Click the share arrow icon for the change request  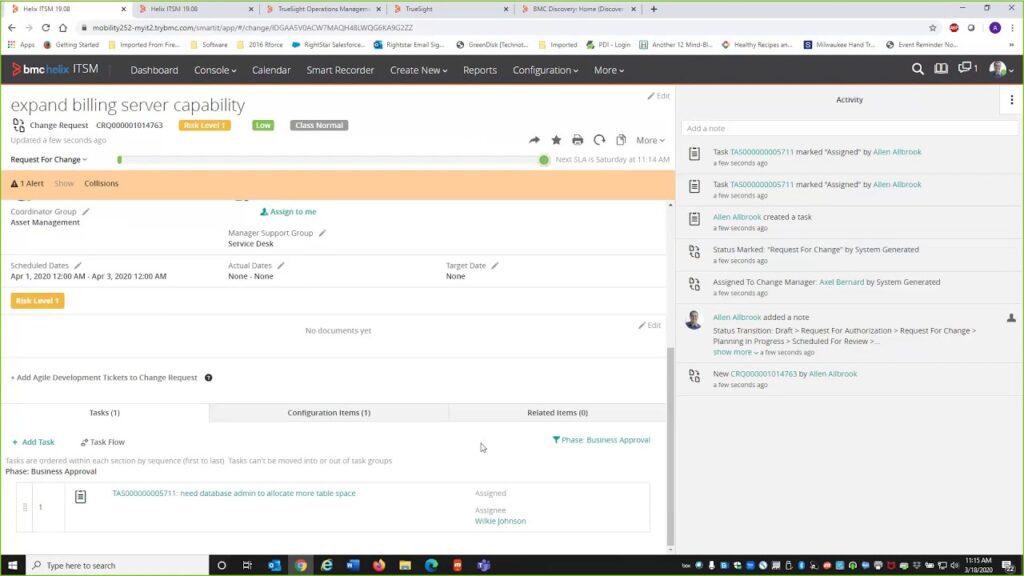(534, 140)
